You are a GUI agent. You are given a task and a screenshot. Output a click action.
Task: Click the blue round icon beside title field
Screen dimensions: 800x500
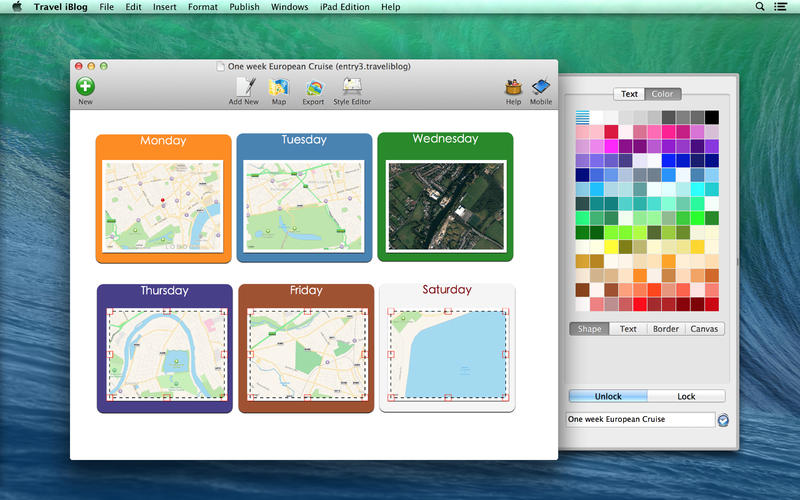[723, 420]
